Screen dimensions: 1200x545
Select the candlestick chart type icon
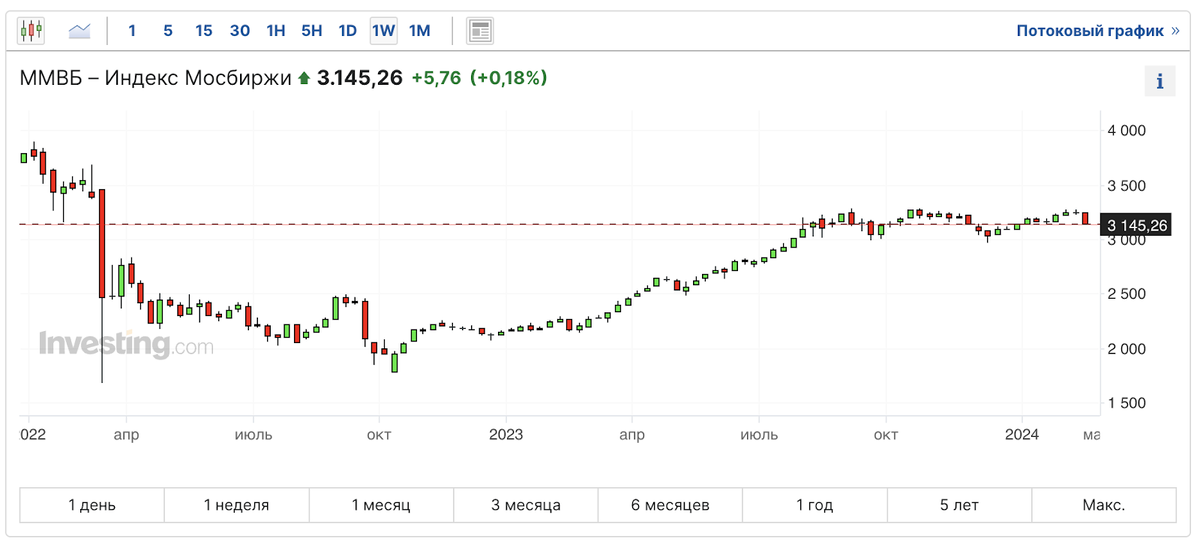[x=31, y=31]
